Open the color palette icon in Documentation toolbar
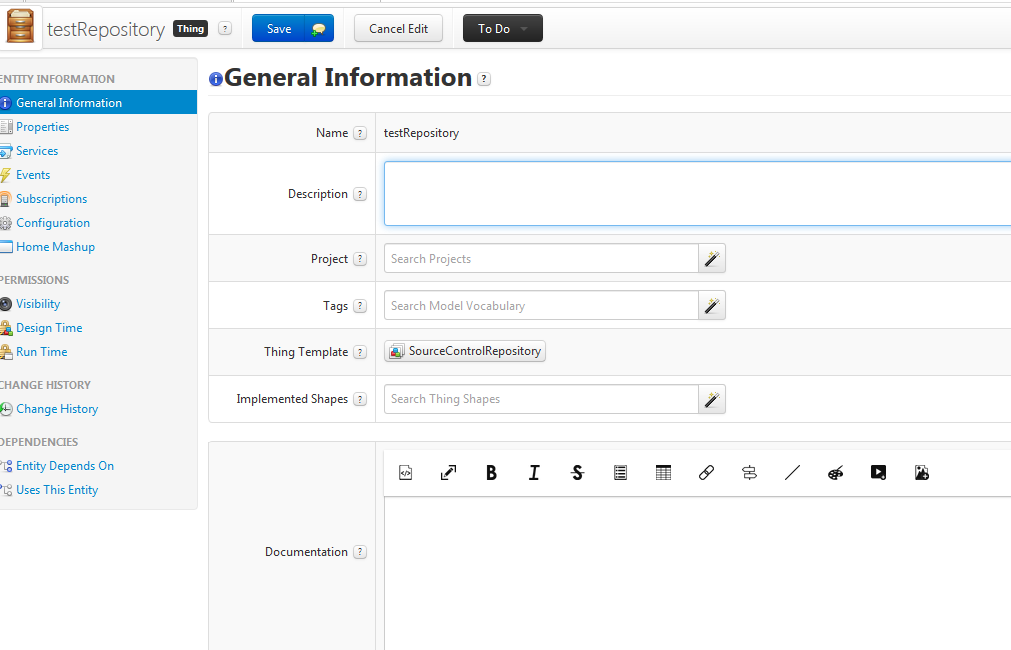Image resolution: width=1011 pixels, height=650 pixels. click(x=835, y=473)
